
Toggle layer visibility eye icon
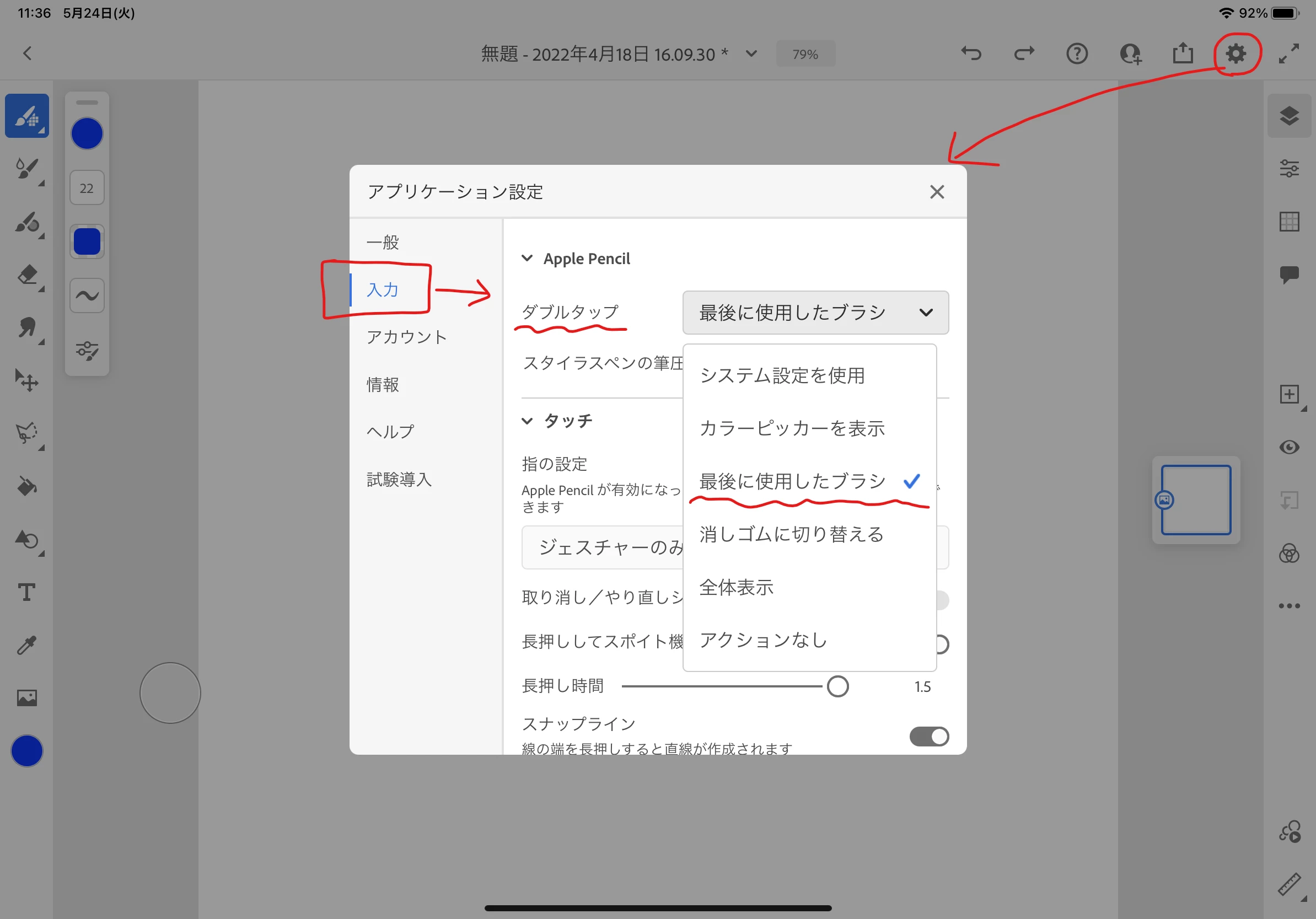(1288, 447)
